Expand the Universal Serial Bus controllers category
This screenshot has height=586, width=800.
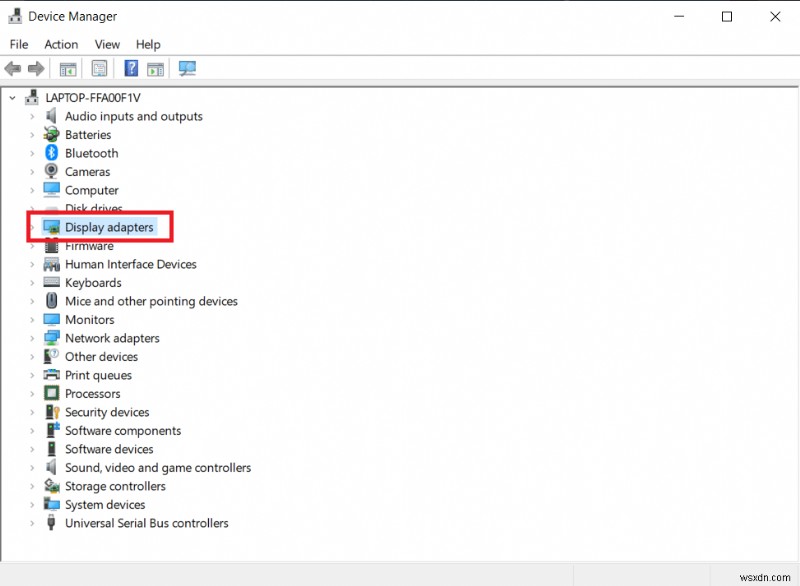[x=31, y=523]
